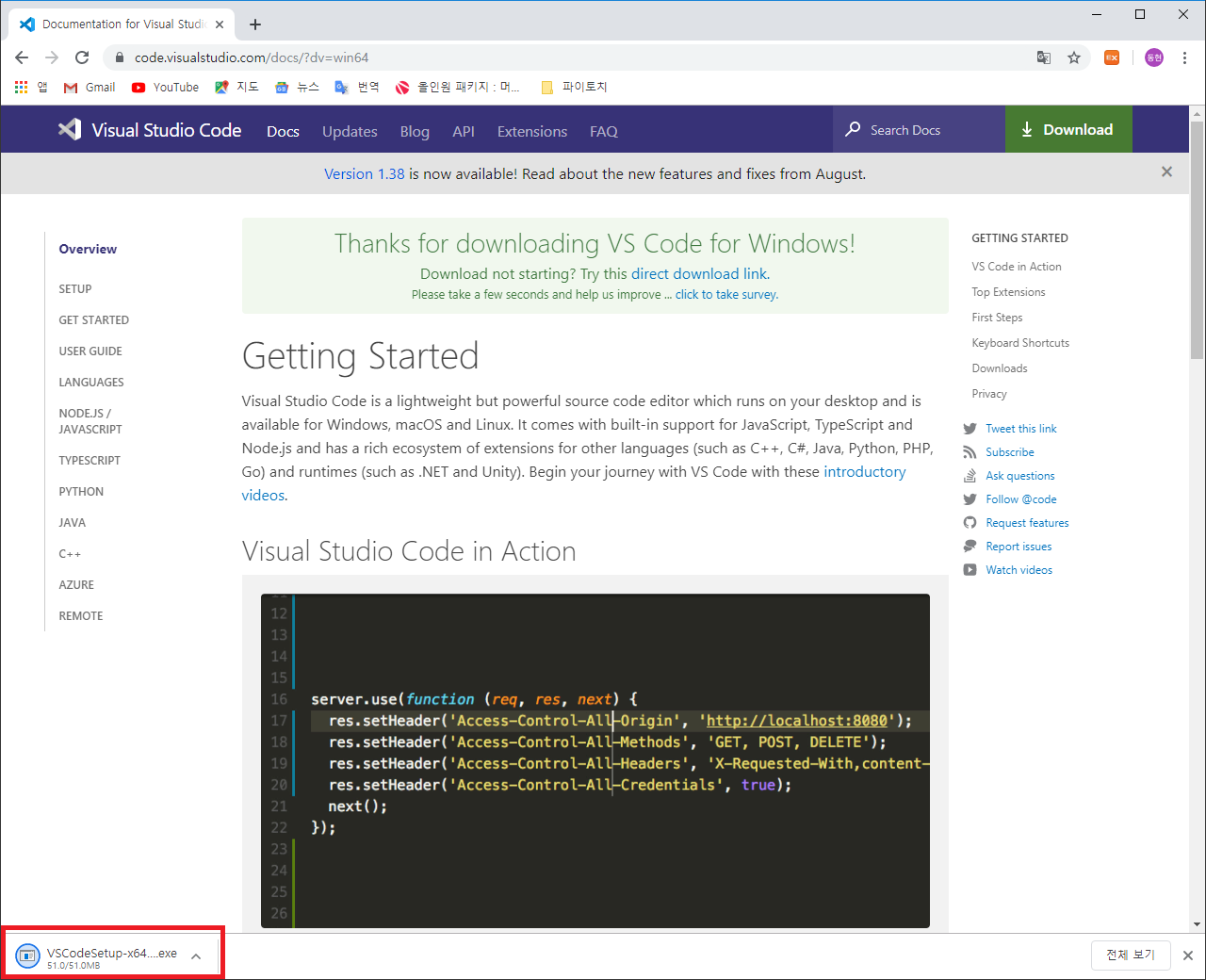Open the Apps grid bookmark icon
The image size is (1206, 980).
[21, 87]
